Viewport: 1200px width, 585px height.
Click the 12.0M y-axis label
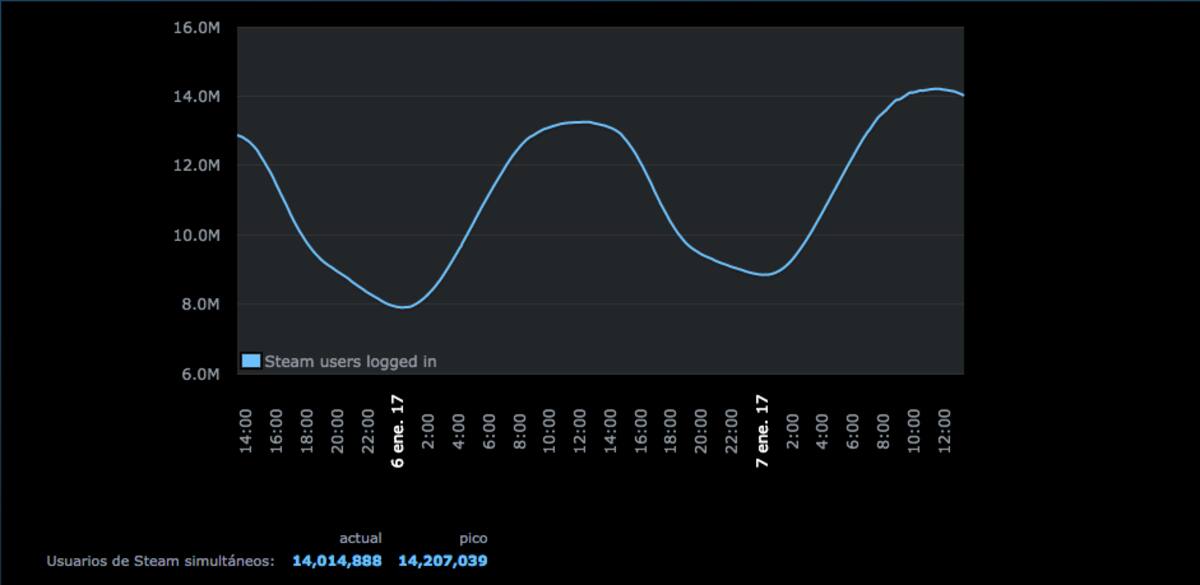click(196, 166)
